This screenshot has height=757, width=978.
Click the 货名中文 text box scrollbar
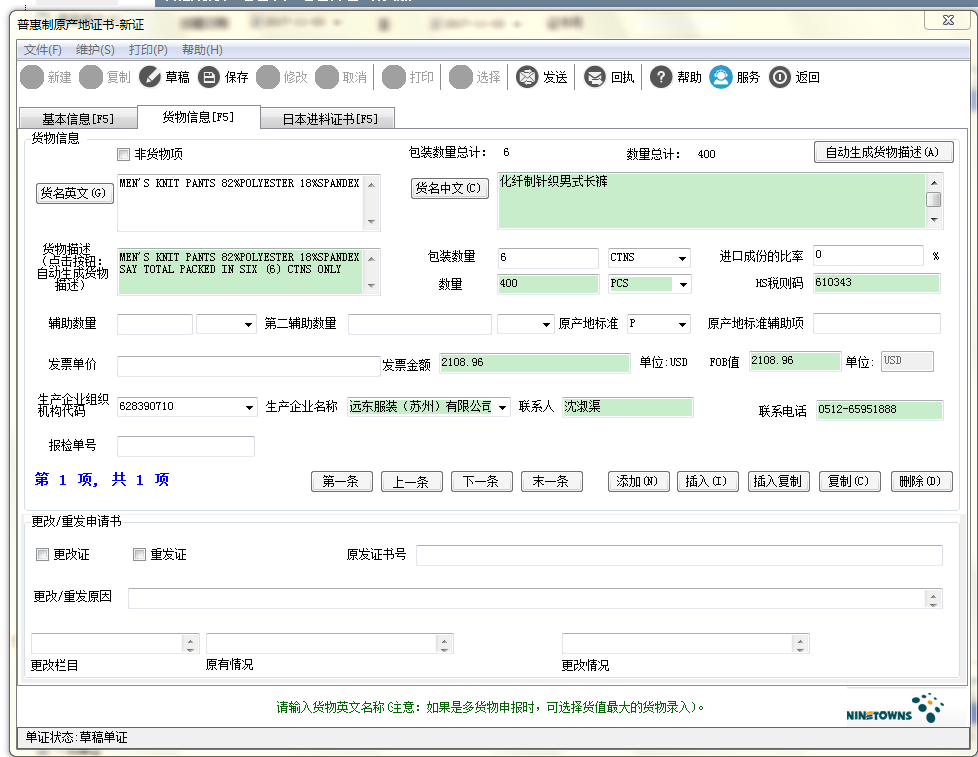click(934, 201)
